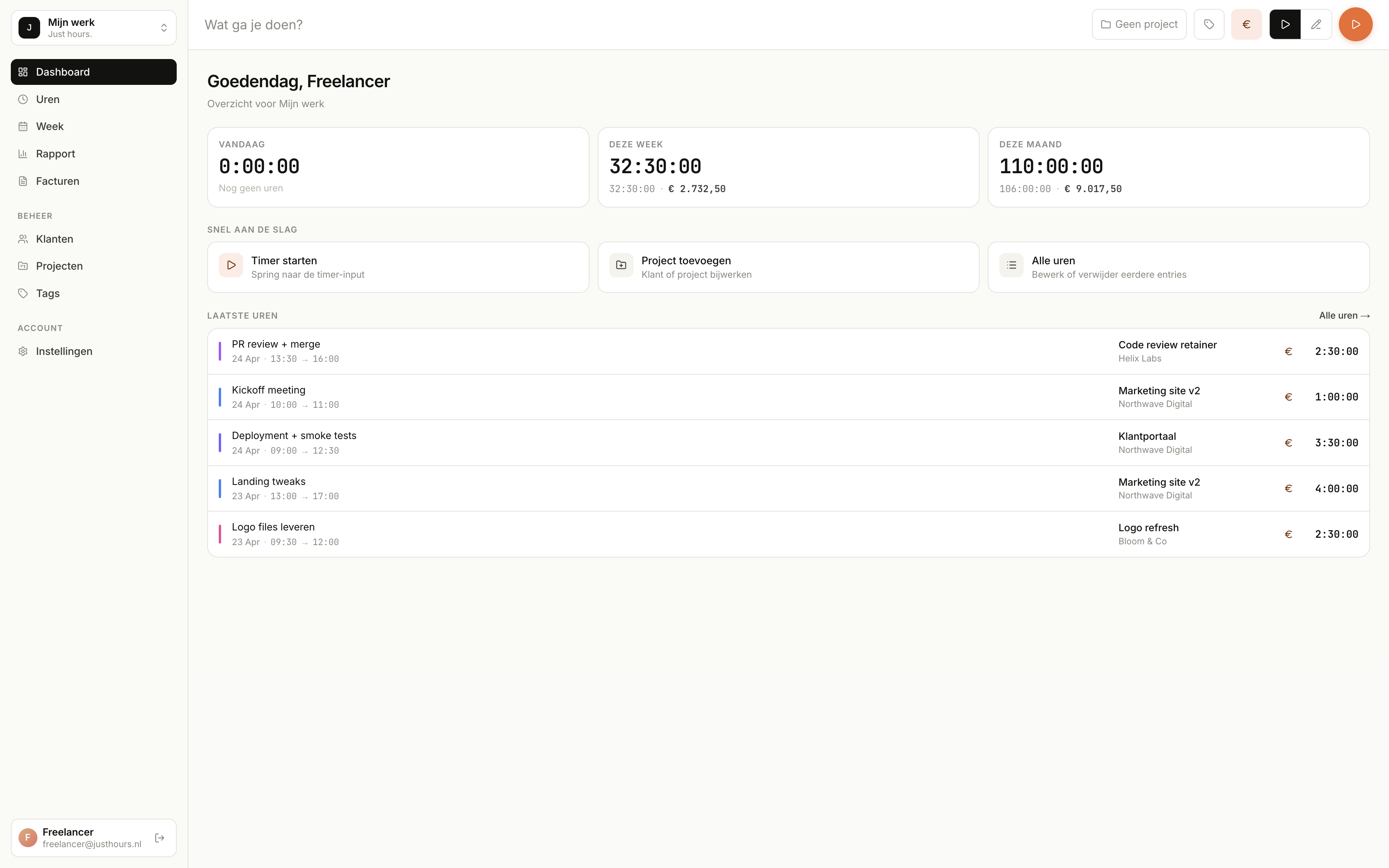
Task: Click the Rapport chart icon in the sidebar
Action: pos(23,153)
